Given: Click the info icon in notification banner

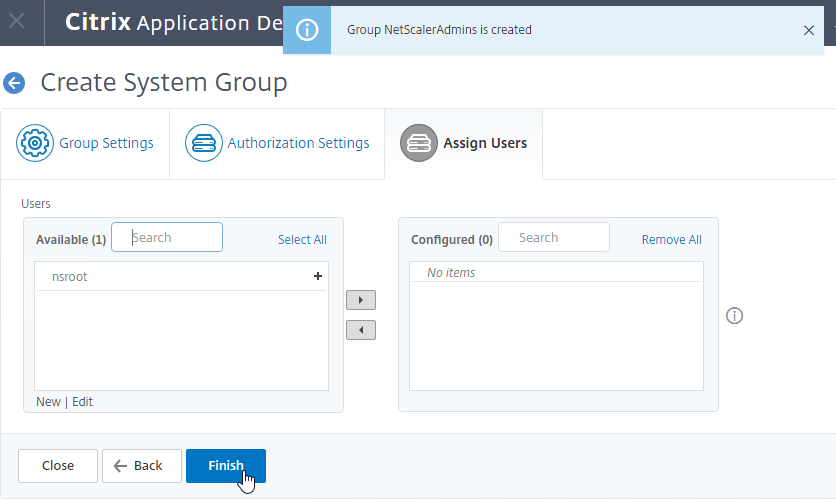Looking at the screenshot, I should (307, 30).
